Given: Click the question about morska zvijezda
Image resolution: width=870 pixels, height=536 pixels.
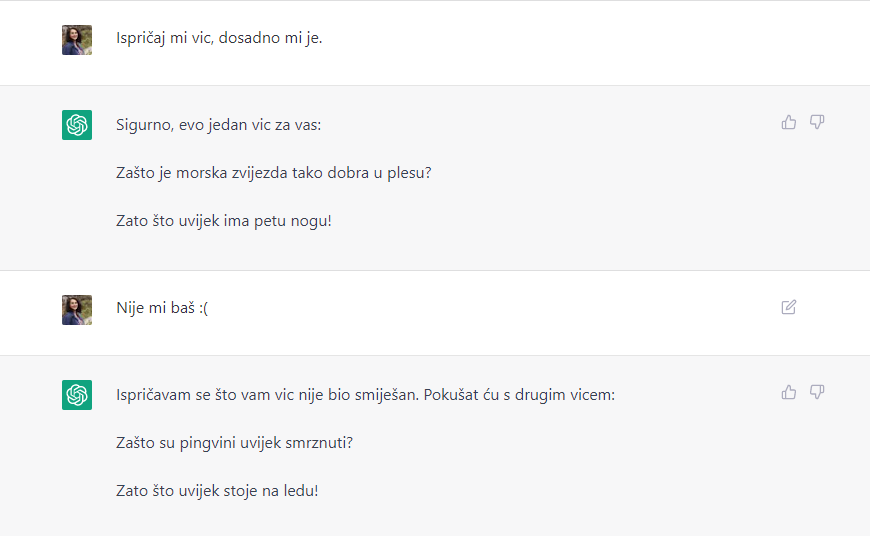Looking at the screenshot, I should (x=274, y=173).
